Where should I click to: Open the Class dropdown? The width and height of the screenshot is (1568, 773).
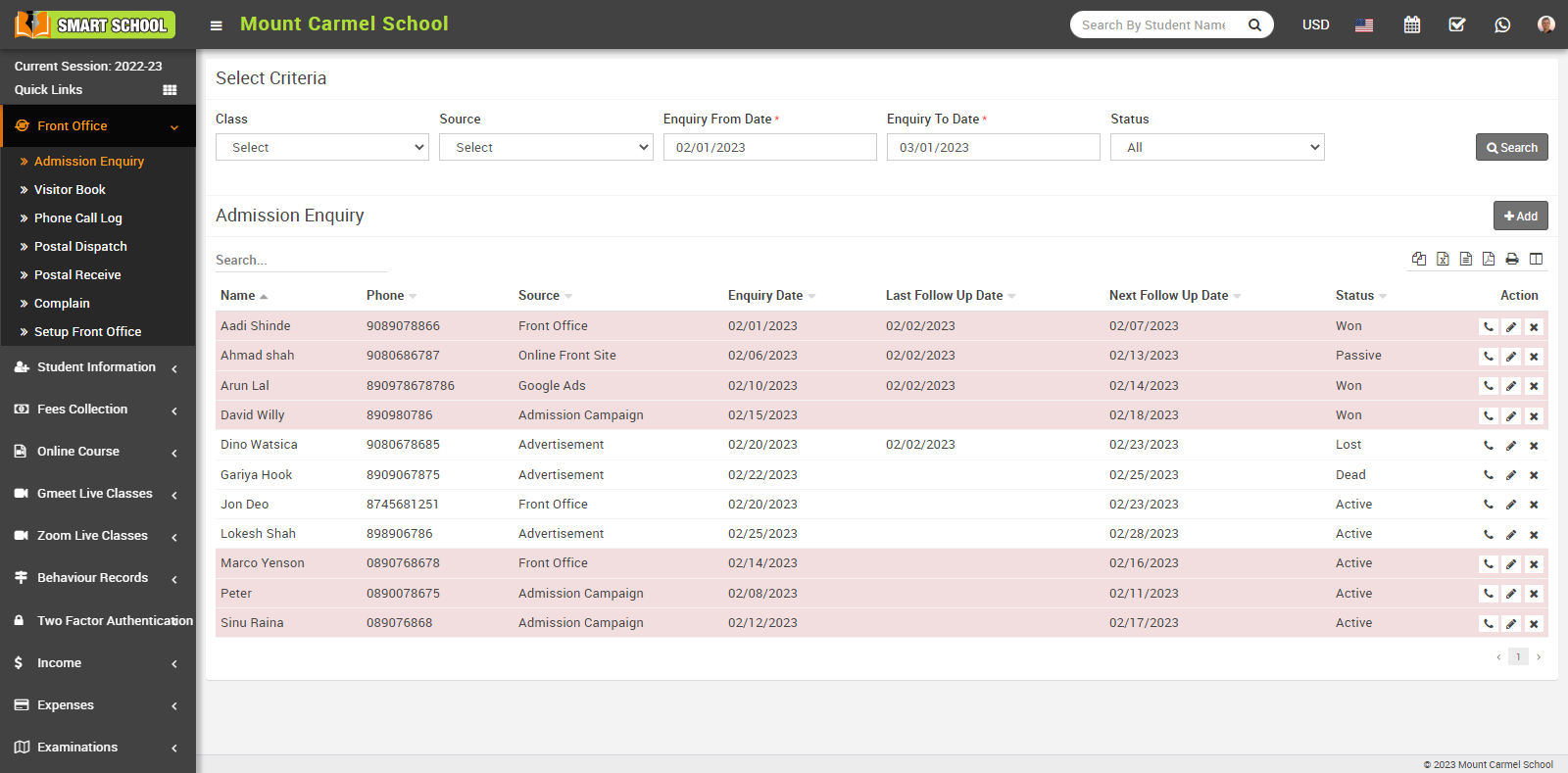pos(322,147)
